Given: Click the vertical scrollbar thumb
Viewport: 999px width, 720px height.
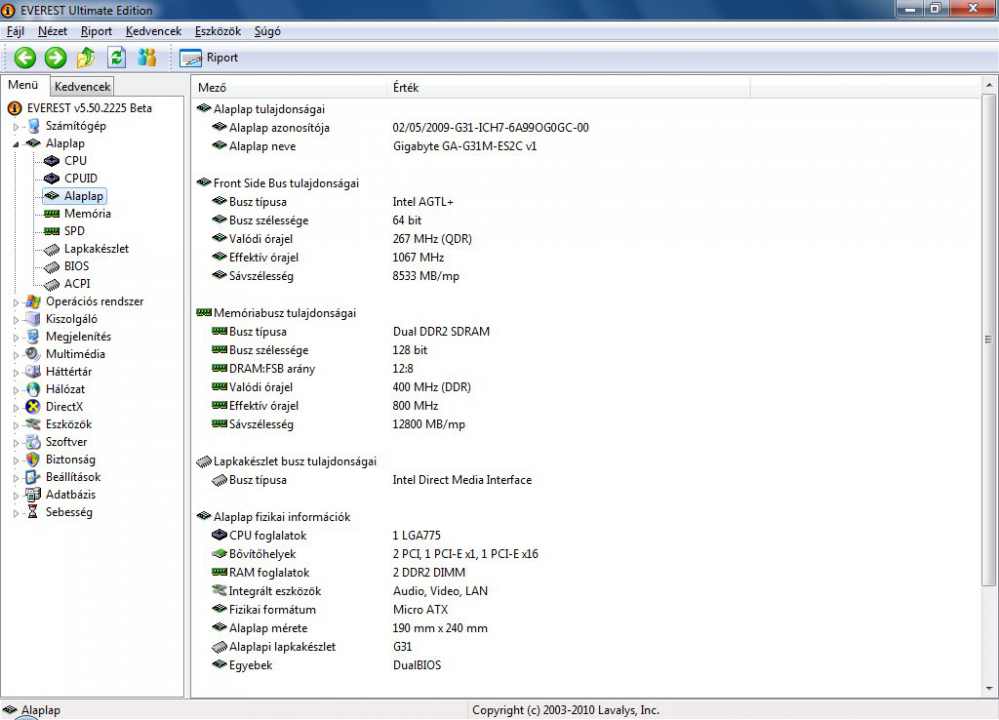Looking at the screenshot, I should click(988, 340).
